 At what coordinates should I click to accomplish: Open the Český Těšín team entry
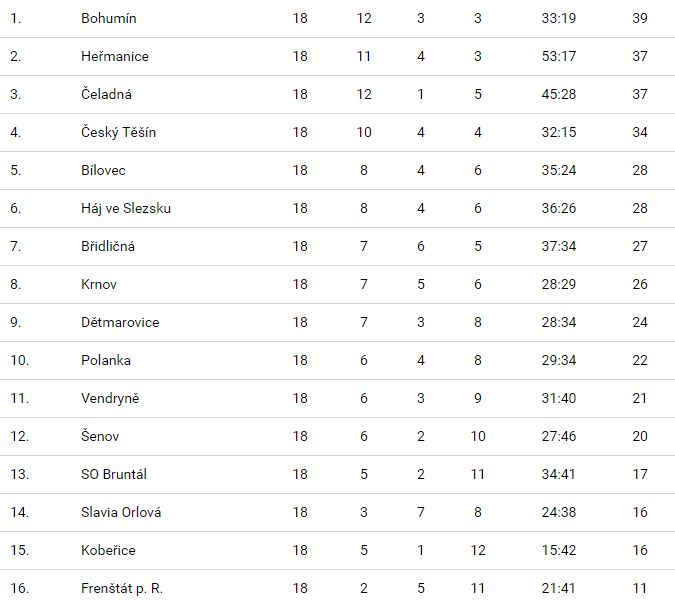(x=118, y=132)
